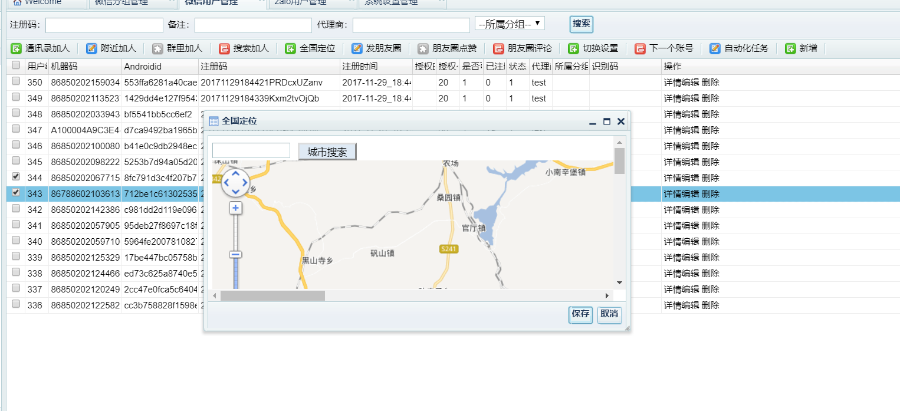Click the 城市搜索 button in the dialog
This screenshot has height=411, width=900.
coord(327,152)
